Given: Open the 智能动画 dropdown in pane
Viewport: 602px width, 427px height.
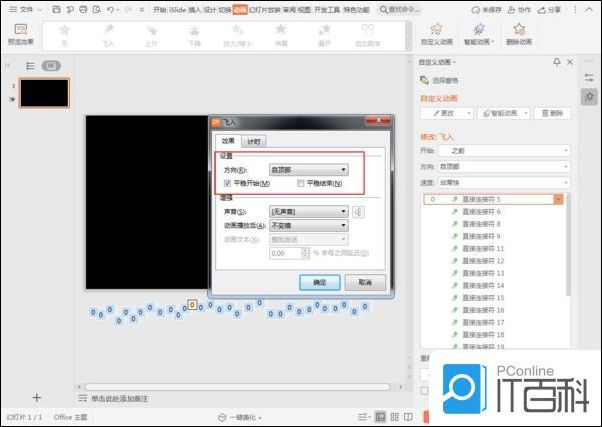Looking at the screenshot, I should point(504,113).
